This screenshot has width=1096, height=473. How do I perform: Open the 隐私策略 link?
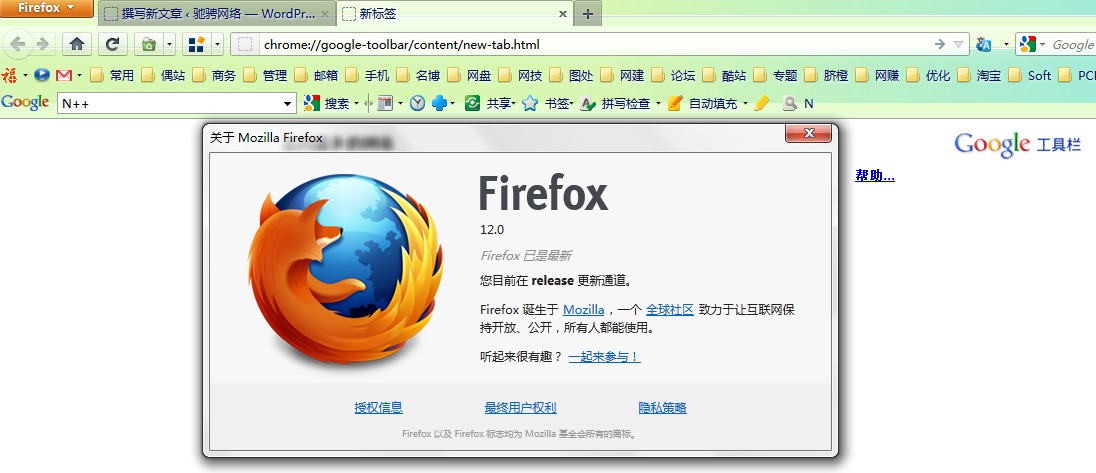663,408
